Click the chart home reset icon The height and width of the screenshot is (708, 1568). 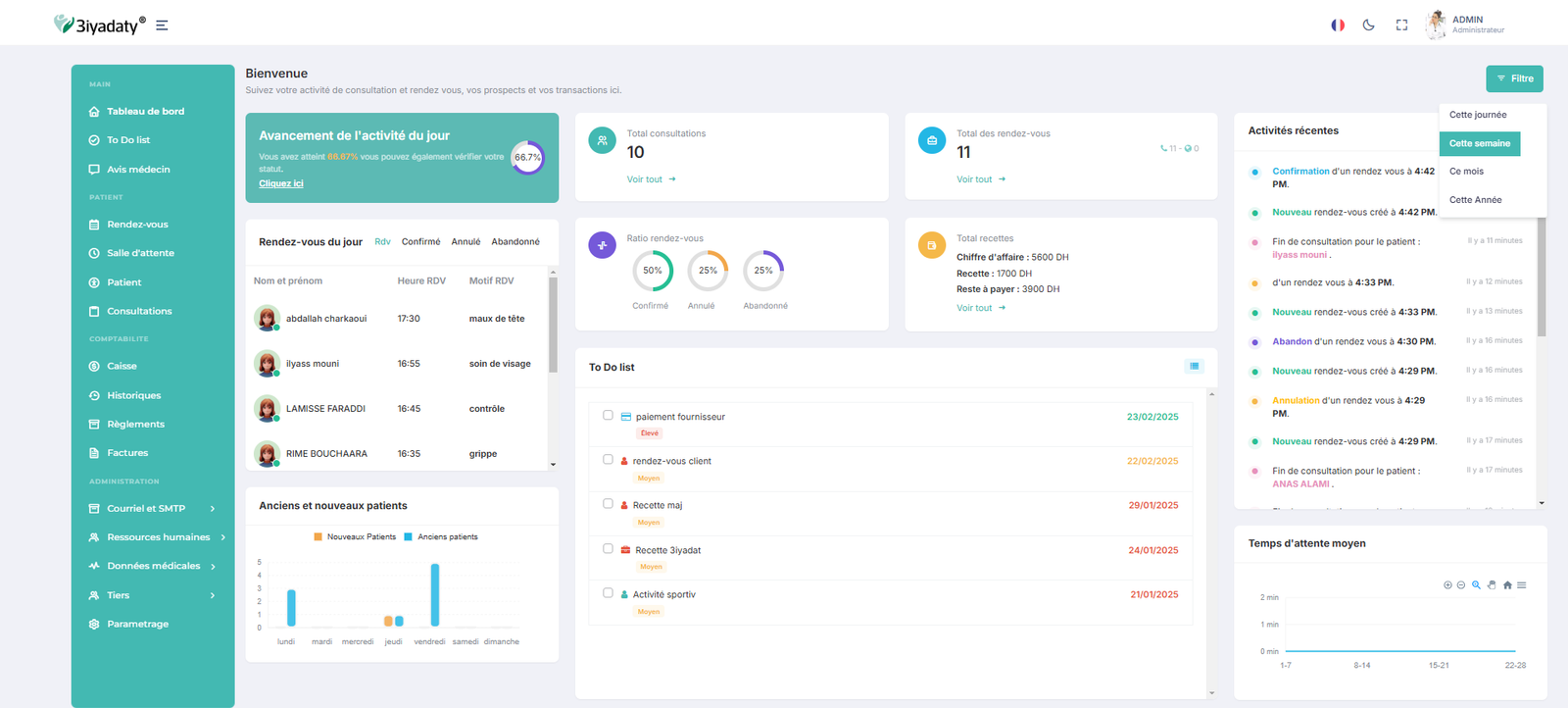(x=1507, y=585)
